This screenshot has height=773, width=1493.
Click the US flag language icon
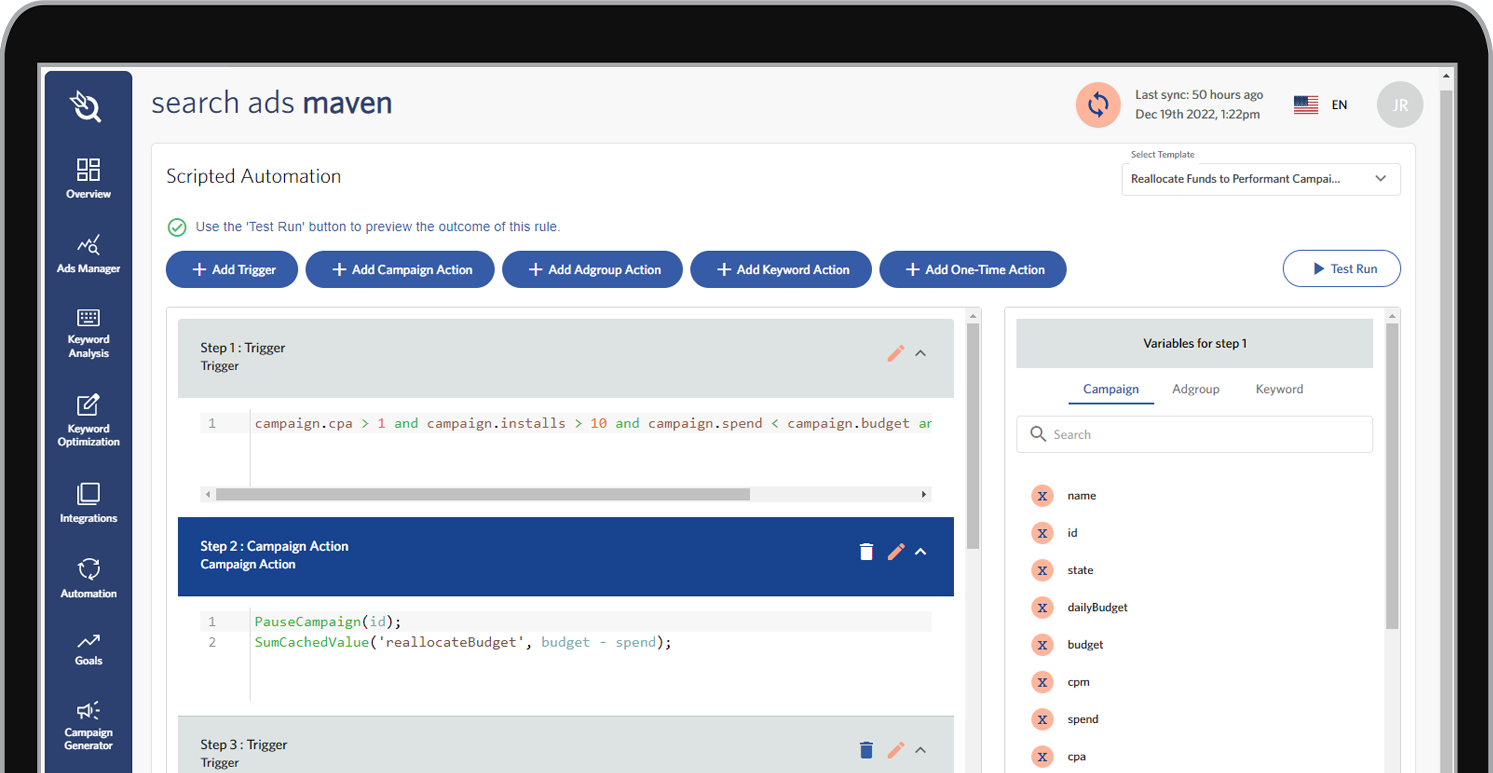click(1305, 105)
